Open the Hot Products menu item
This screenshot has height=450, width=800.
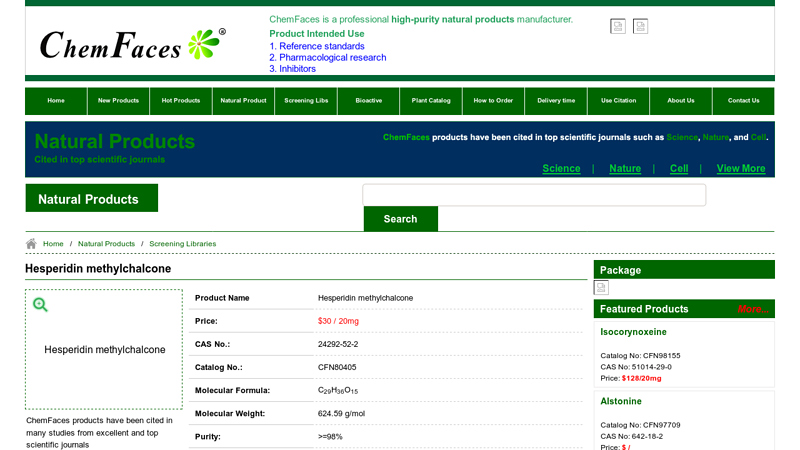point(181,101)
